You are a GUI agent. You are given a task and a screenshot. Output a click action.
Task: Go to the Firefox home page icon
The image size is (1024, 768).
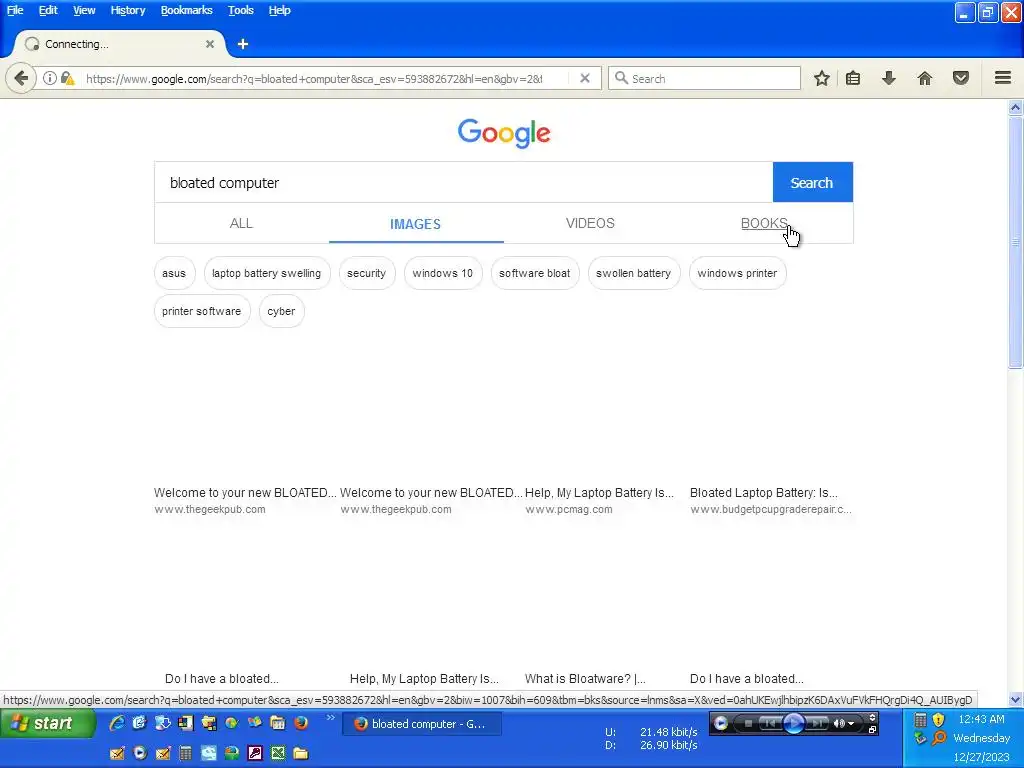(925, 78)
